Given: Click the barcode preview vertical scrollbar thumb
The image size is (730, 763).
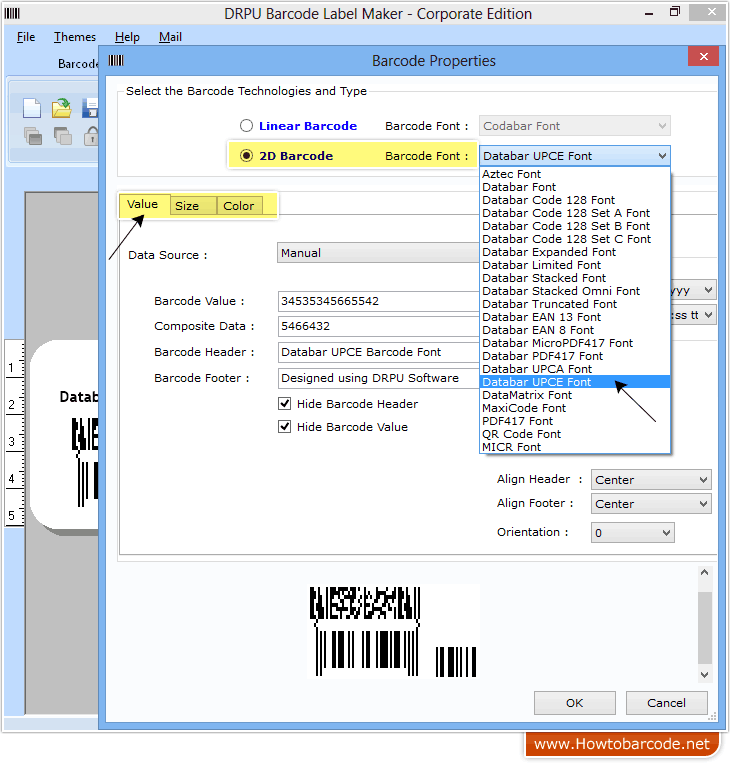Looking at the screenshot, I should [x=704, y=628].
